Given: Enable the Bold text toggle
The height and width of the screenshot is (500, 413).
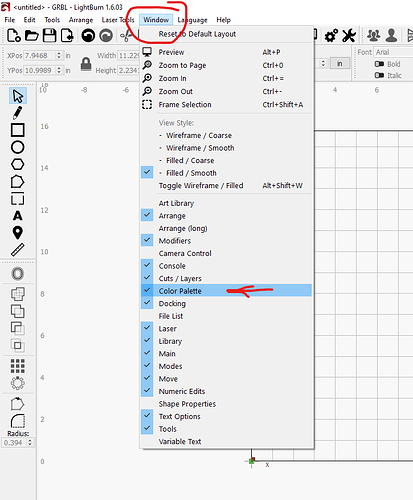Looking at the screenshot, I should [387, 64].
